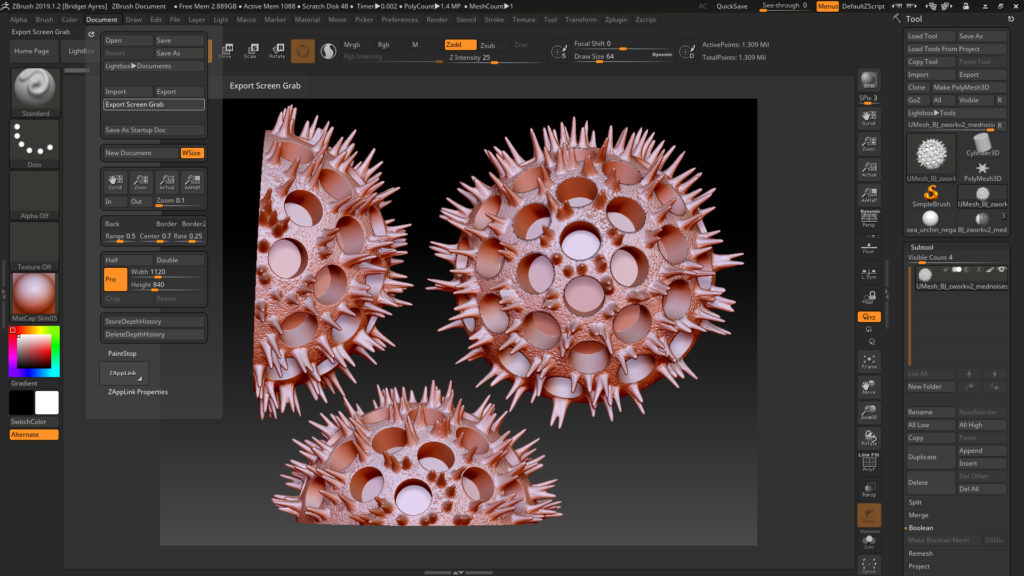Click the StoreDepthHistory button

pyautogui.click(x=153, y=321)
